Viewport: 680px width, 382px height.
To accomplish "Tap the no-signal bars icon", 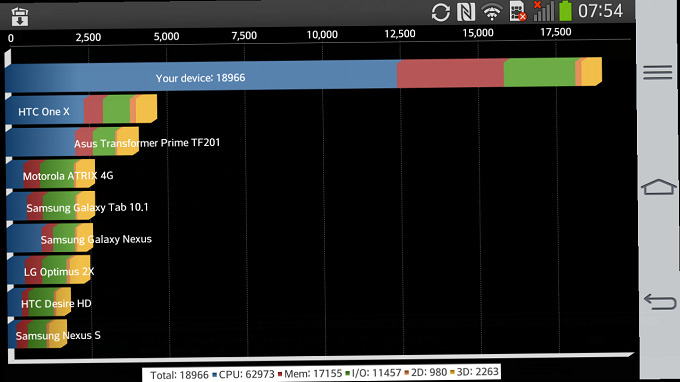I will [x=543, y=11].
